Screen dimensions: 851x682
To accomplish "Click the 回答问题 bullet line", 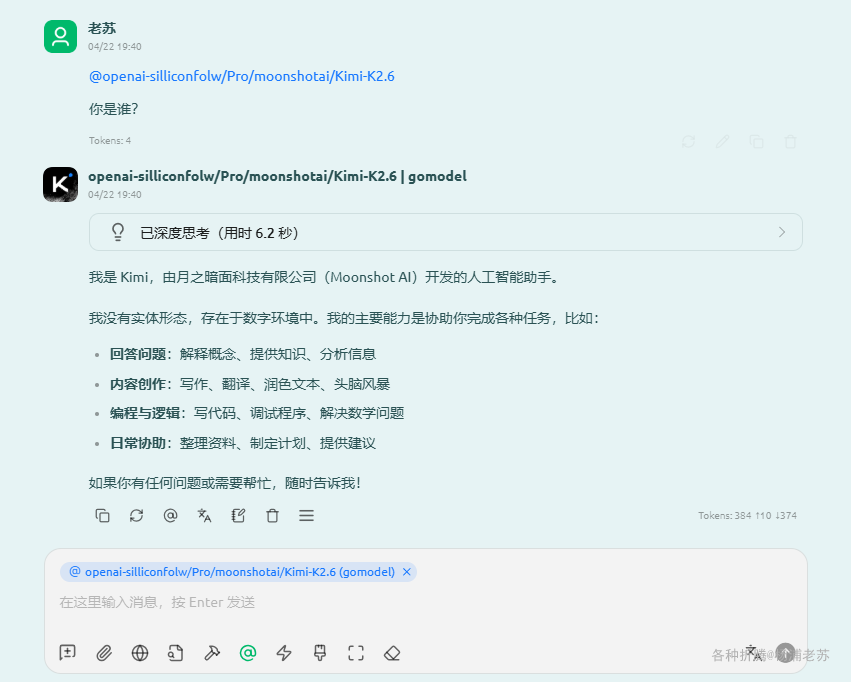I will click(243, 354).
